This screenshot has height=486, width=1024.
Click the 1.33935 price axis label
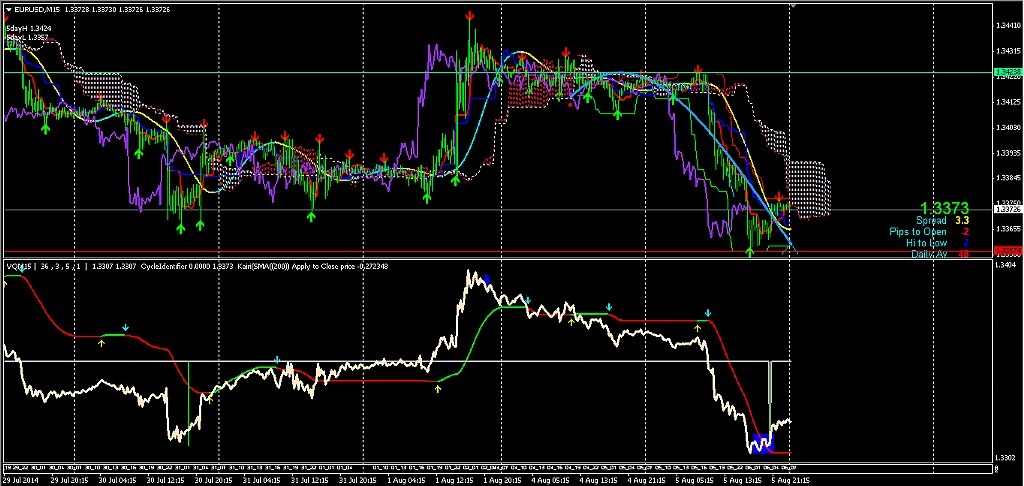coord(1006,152)
